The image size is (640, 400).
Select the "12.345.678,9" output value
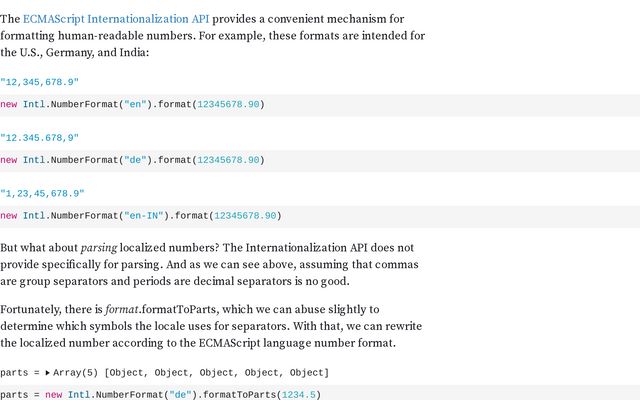point(40,137)
